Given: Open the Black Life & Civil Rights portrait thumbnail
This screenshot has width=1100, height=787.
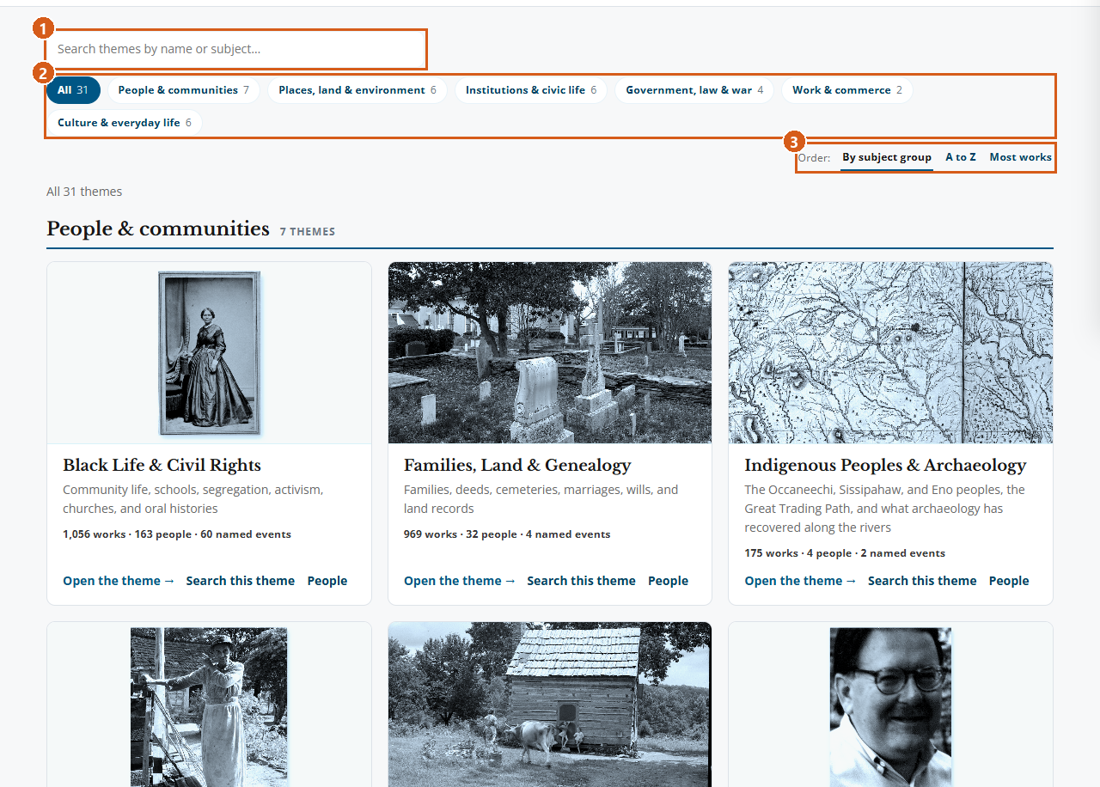Looking at the screenshot, I should pos(209,353).
